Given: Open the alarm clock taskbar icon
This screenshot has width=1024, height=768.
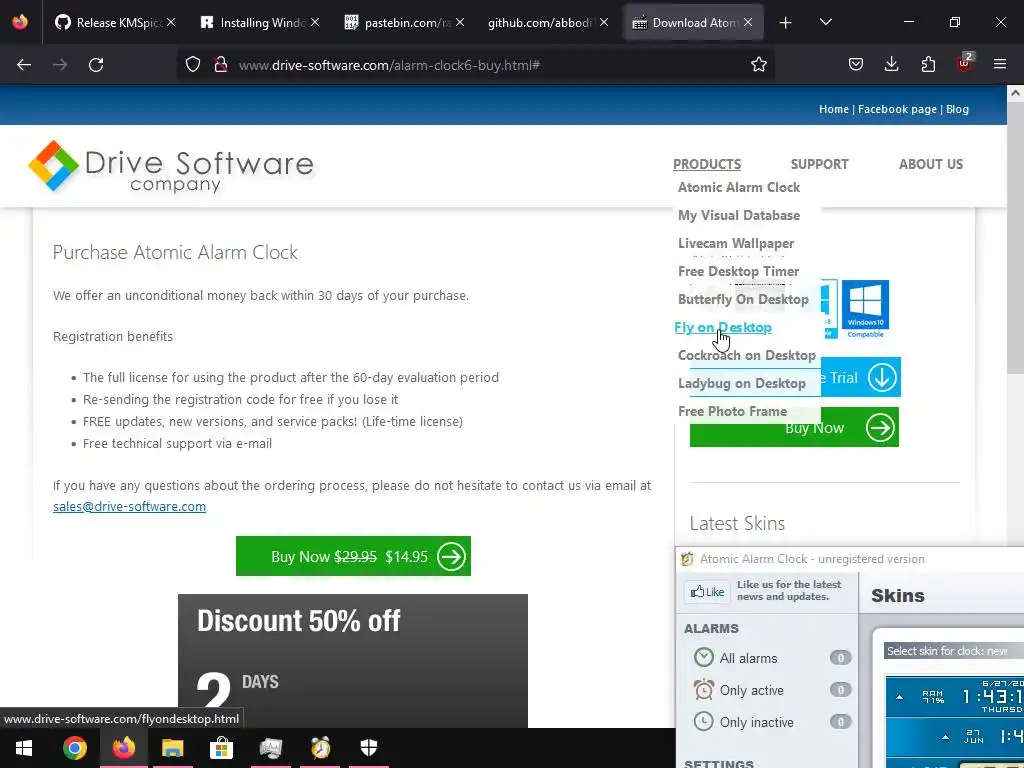Looking at the screenshot, I should tap(320, 748).
